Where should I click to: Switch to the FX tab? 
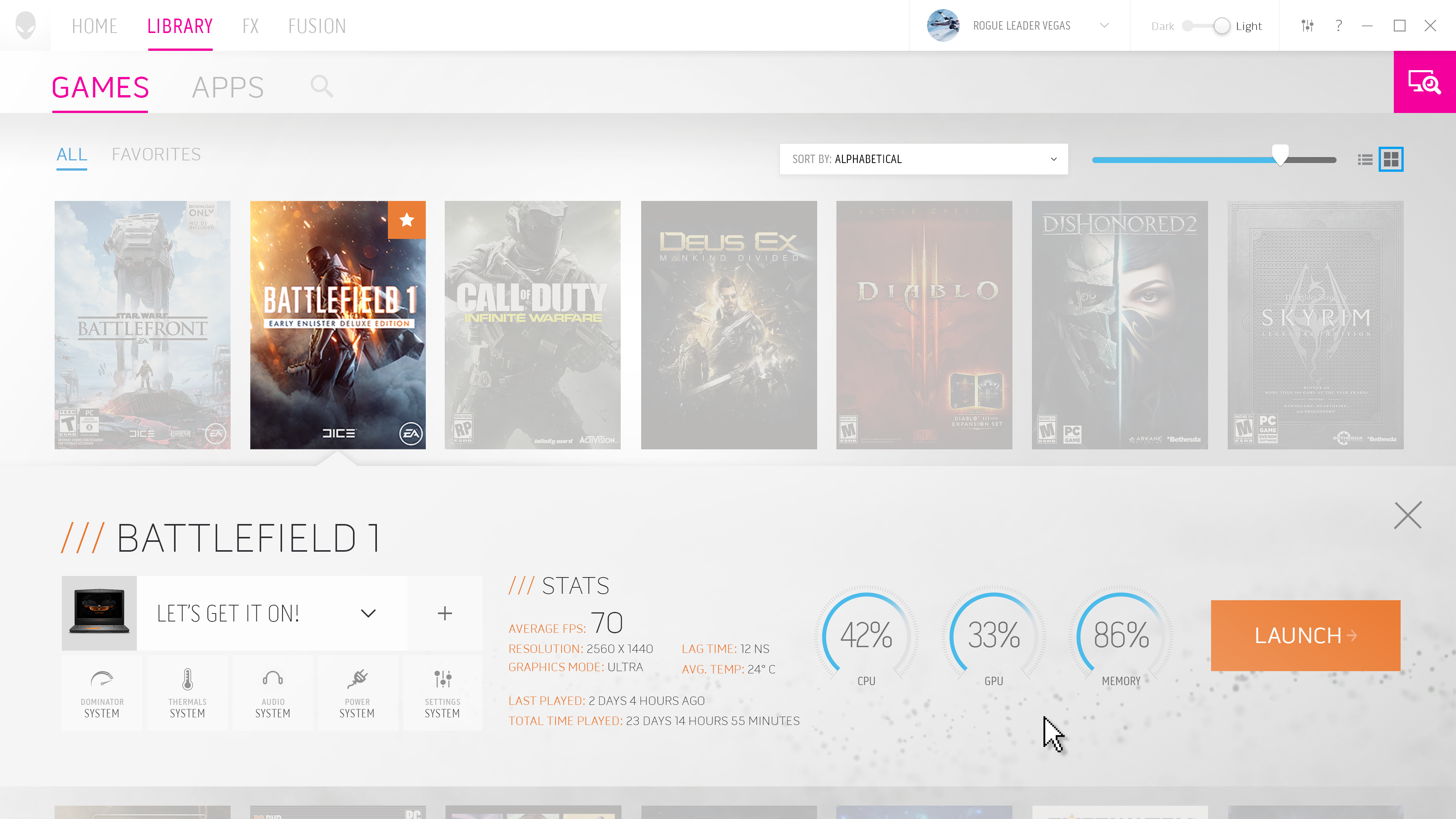pos(250,26)
